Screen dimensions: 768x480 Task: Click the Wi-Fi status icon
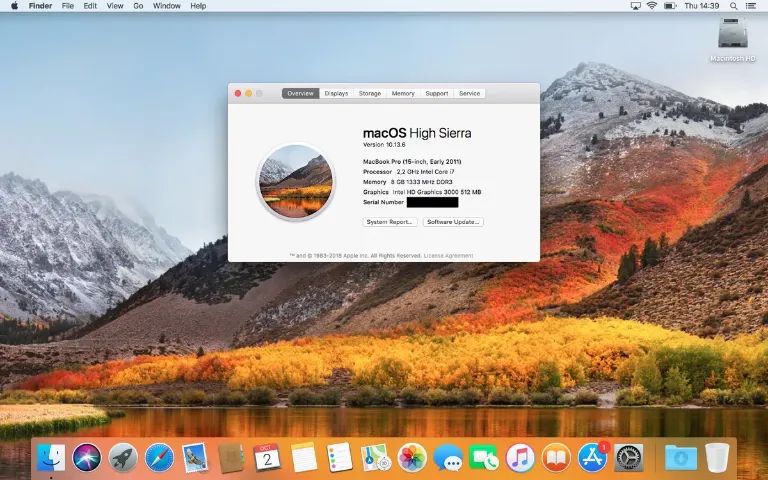651,6
